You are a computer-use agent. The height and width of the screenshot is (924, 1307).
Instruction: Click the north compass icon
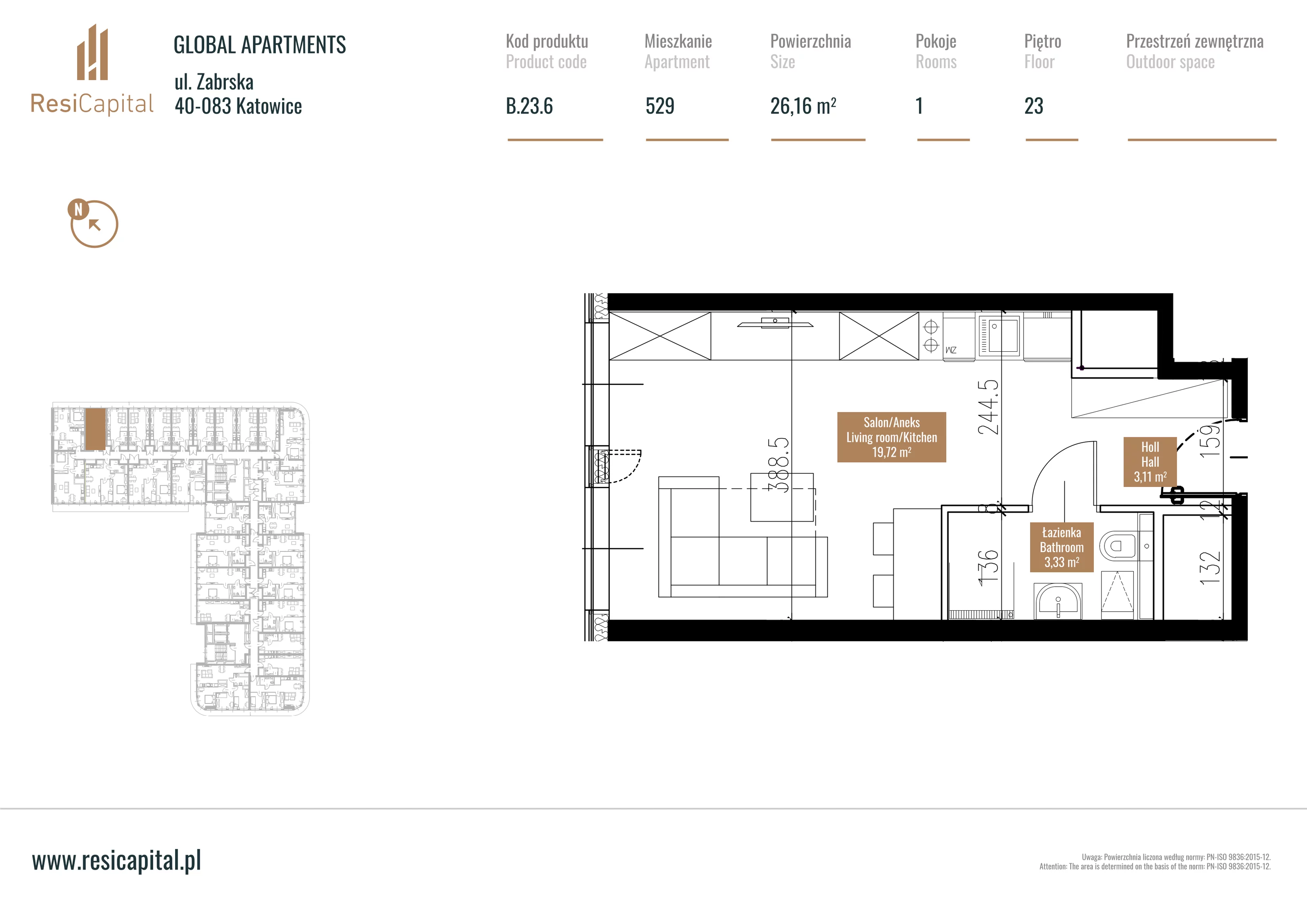(x=93, y=223)
